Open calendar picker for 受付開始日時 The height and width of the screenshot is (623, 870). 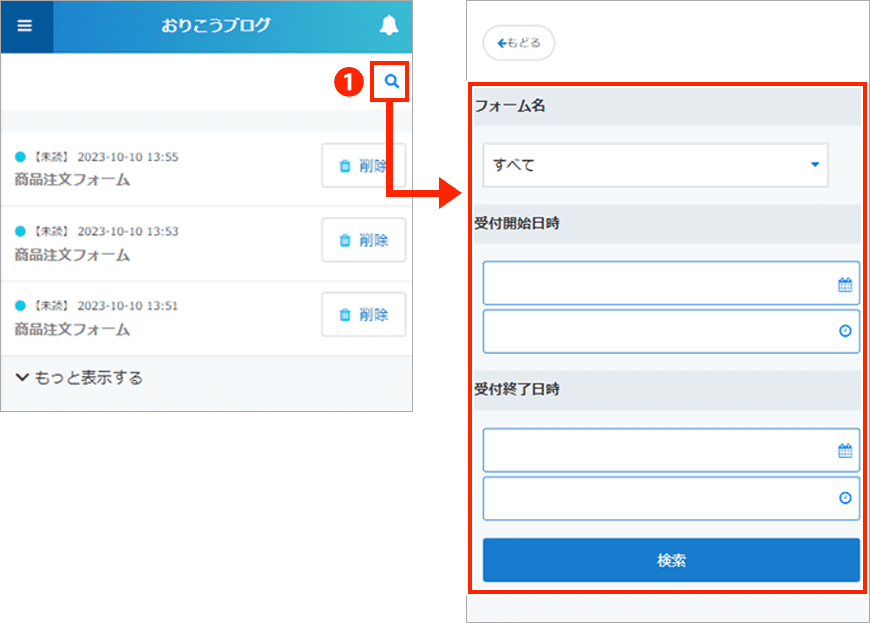point(845,285)
